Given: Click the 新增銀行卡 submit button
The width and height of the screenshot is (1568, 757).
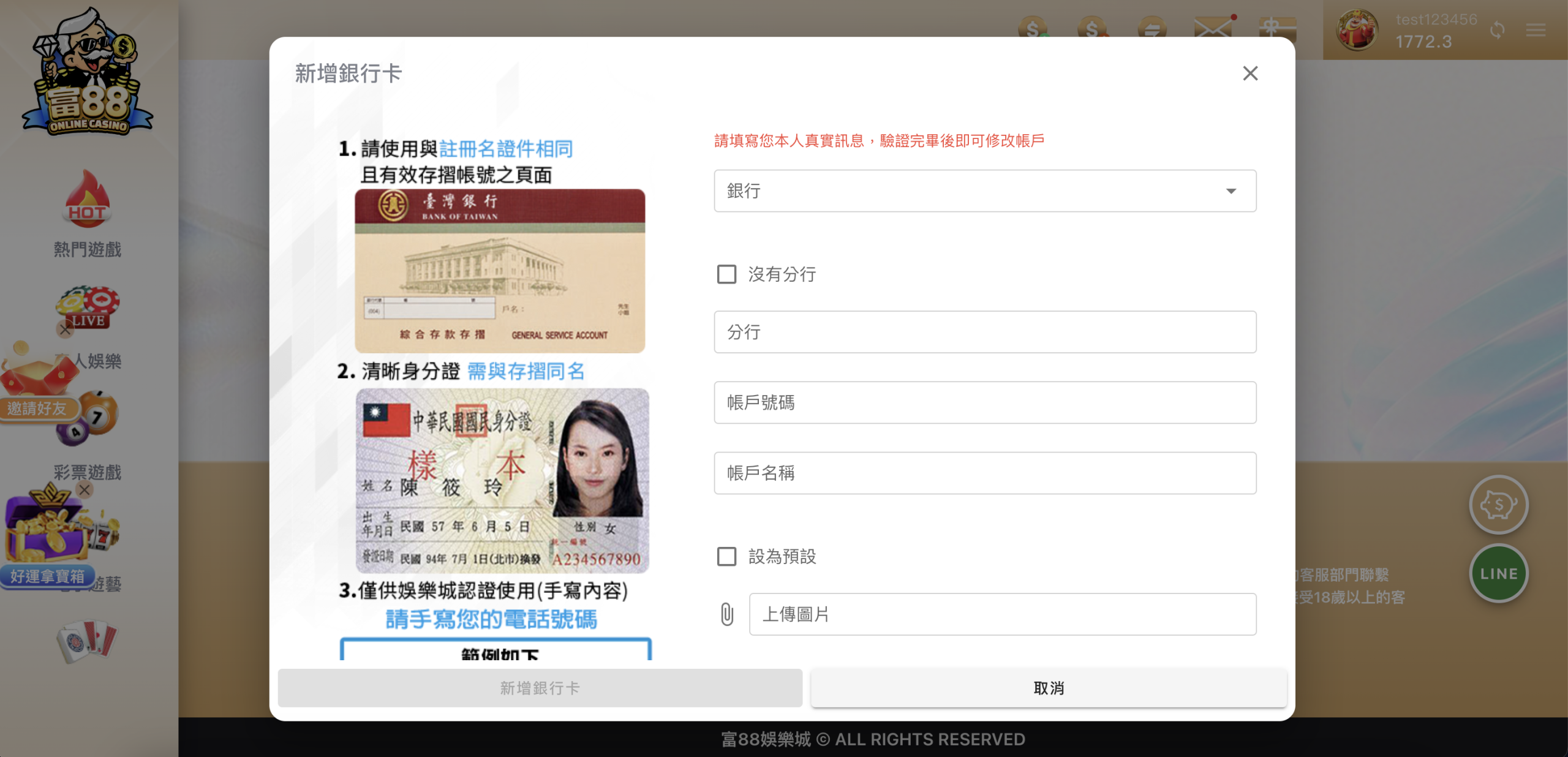Looking at the screenshot, I should click(540, 688).
